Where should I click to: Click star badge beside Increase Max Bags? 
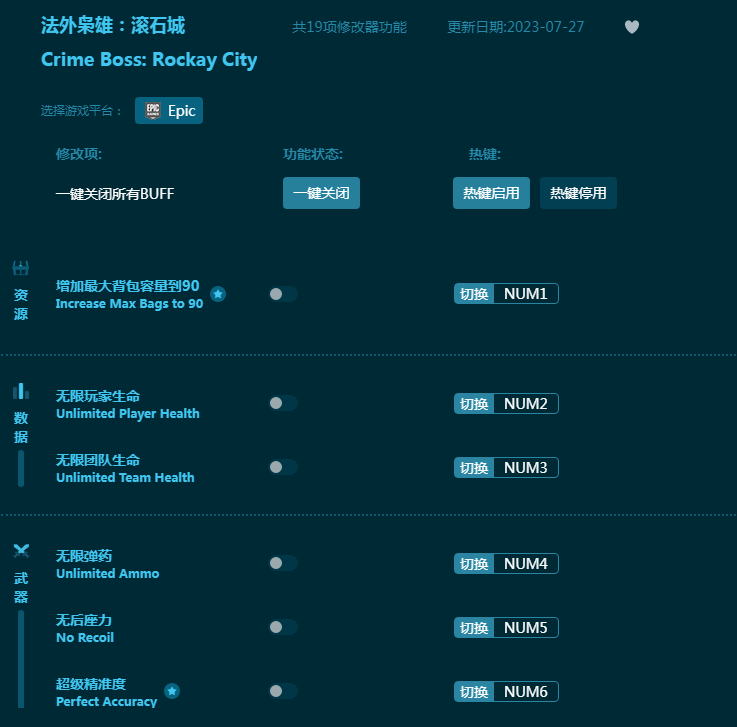218,294
